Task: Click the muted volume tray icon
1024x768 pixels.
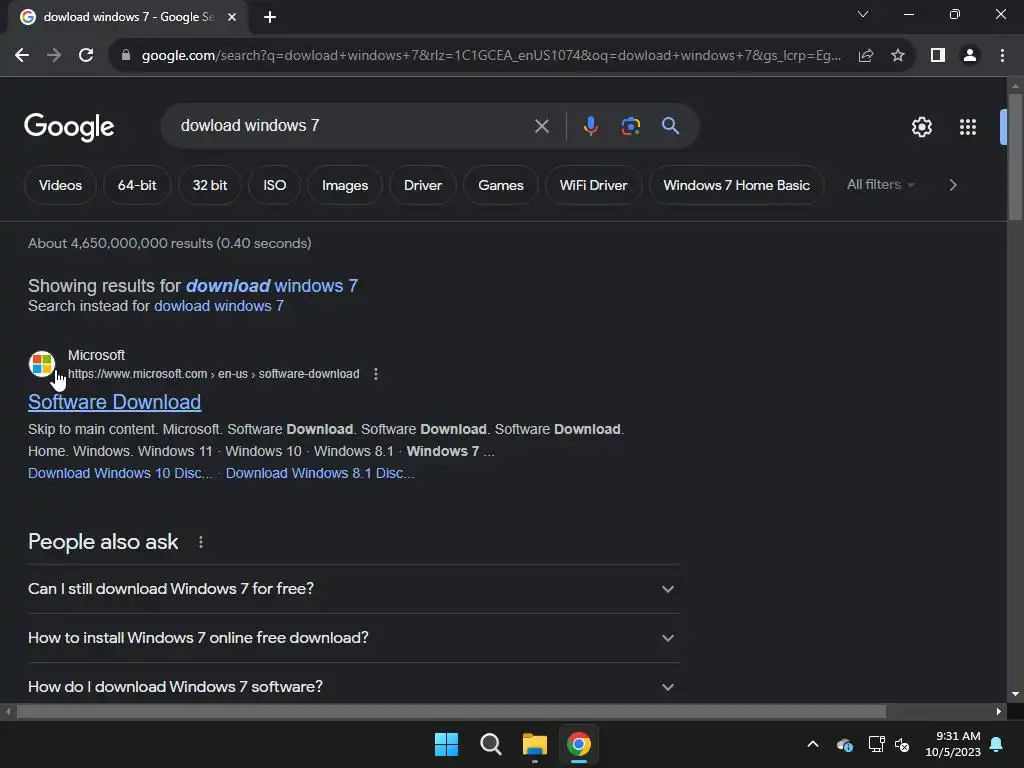Action: (x=902, y=744)
